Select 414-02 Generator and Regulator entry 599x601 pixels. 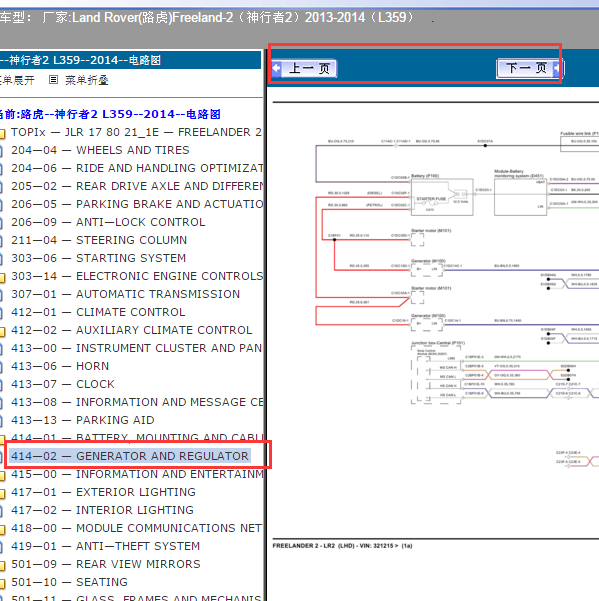130,456
